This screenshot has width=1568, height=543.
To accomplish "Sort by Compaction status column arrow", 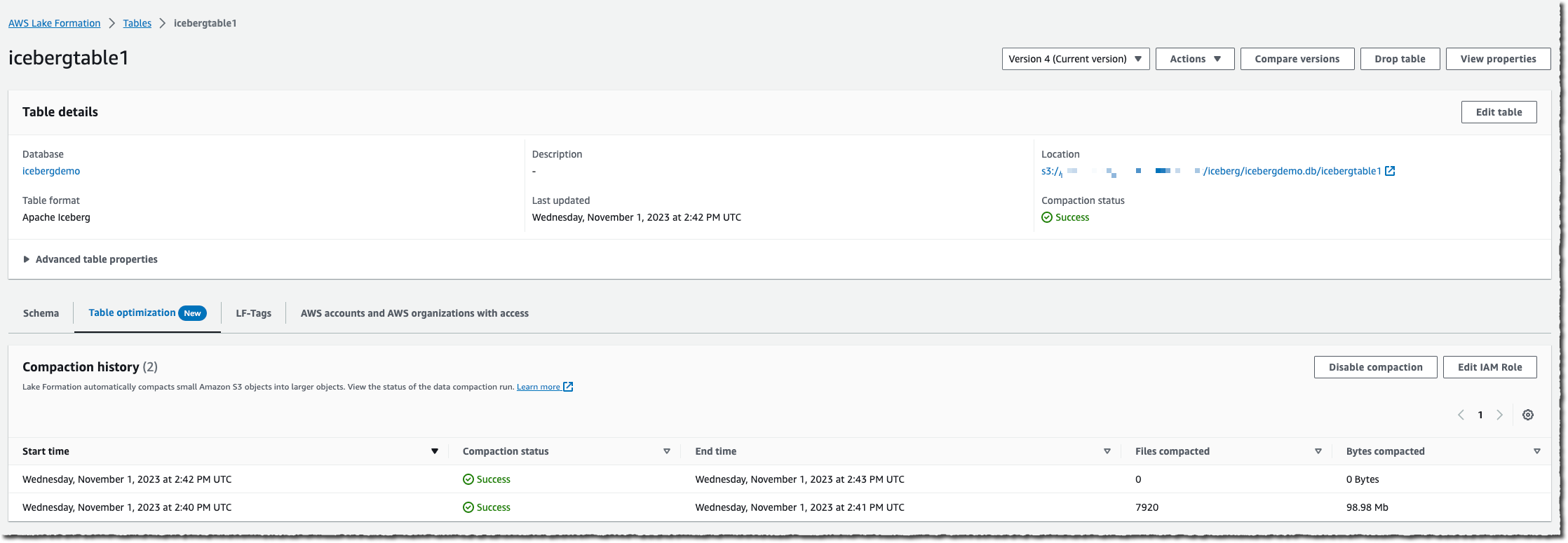I will 667,451.
